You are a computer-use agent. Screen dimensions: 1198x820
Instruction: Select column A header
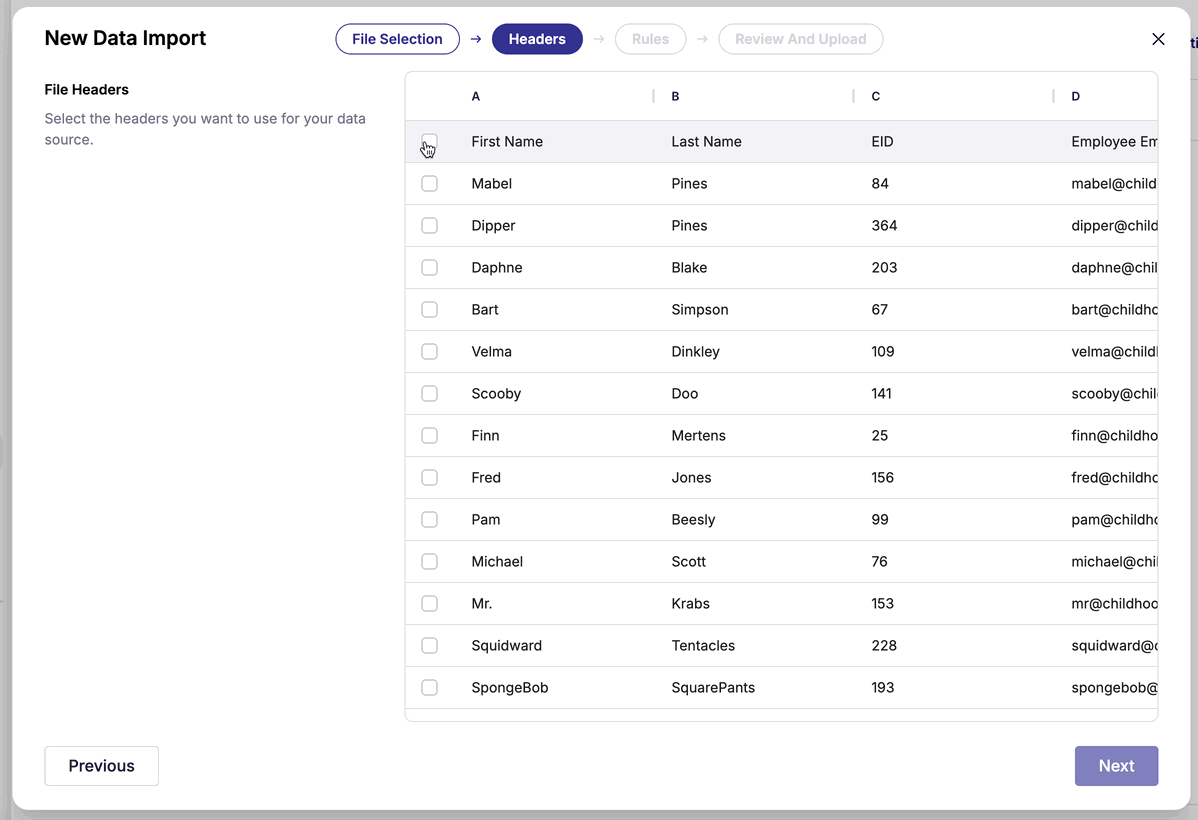coord(476,96)
